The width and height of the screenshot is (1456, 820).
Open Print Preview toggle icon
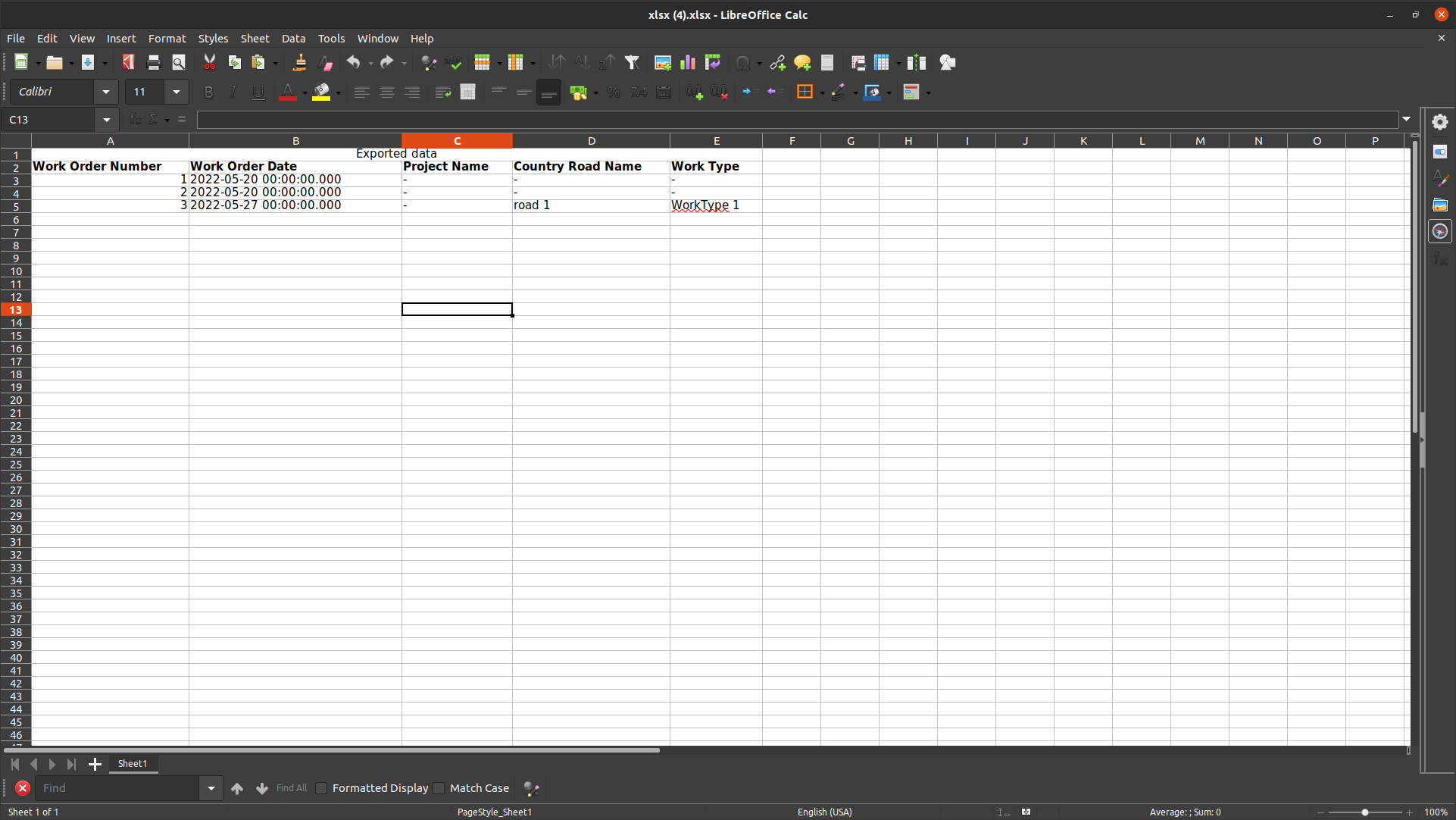pos(179,63)
